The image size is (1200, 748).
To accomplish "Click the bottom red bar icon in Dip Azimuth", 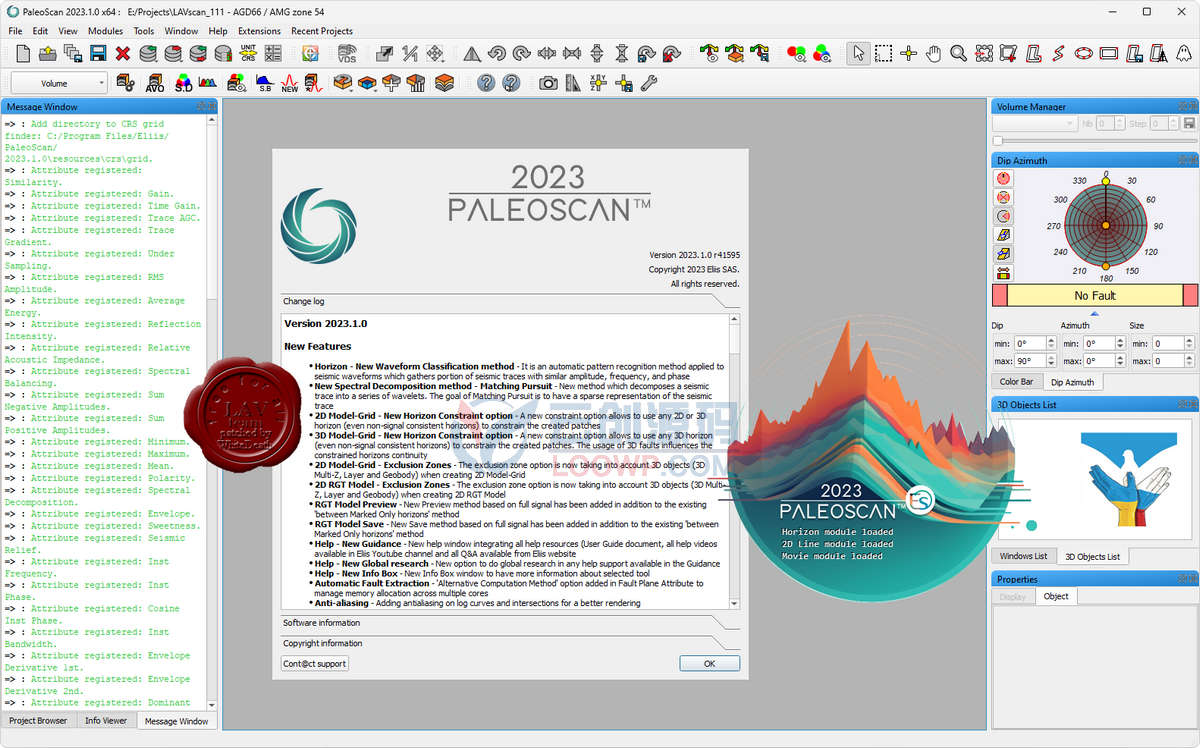I will (x=1003, y=273).
